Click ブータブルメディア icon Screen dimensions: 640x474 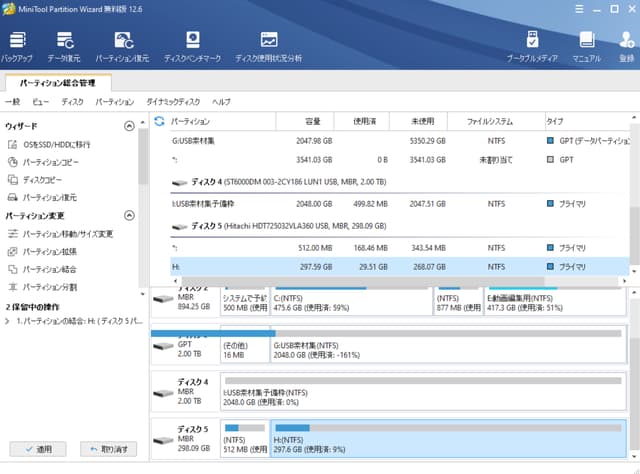tap(532, 47)
